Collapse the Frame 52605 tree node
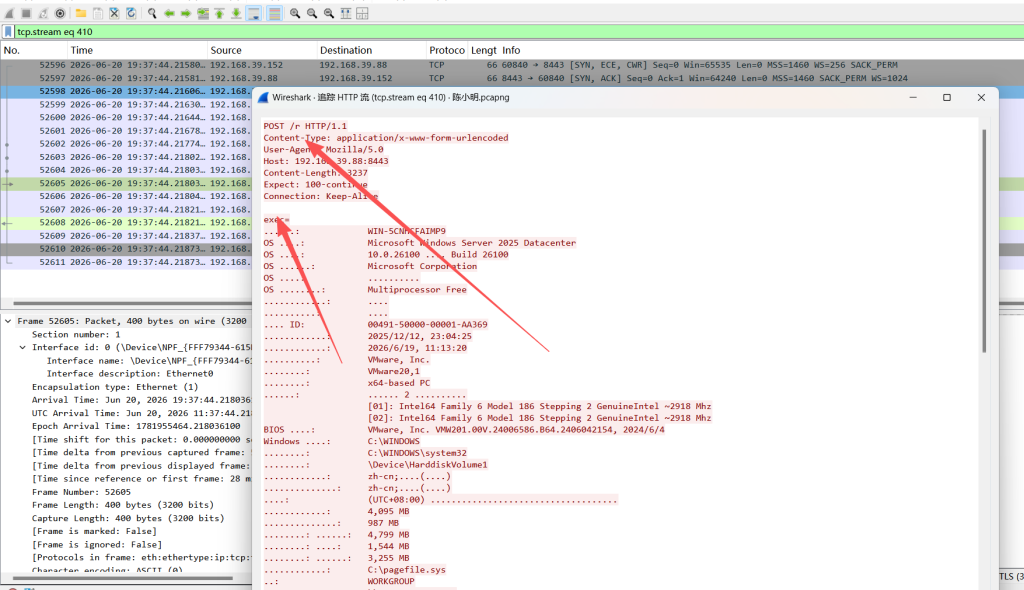 pyautogui.click(x=8, y=321)
